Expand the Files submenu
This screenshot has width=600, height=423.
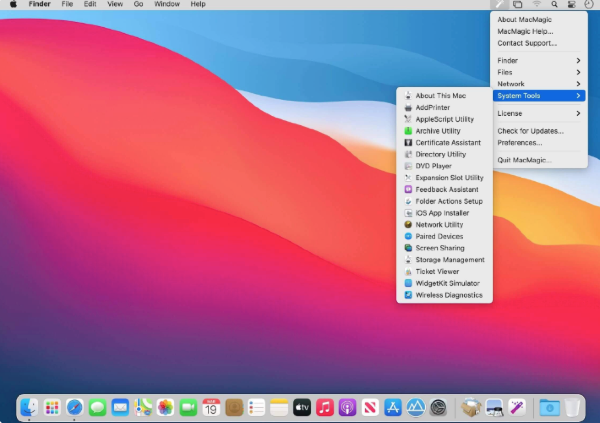point(539,72)
